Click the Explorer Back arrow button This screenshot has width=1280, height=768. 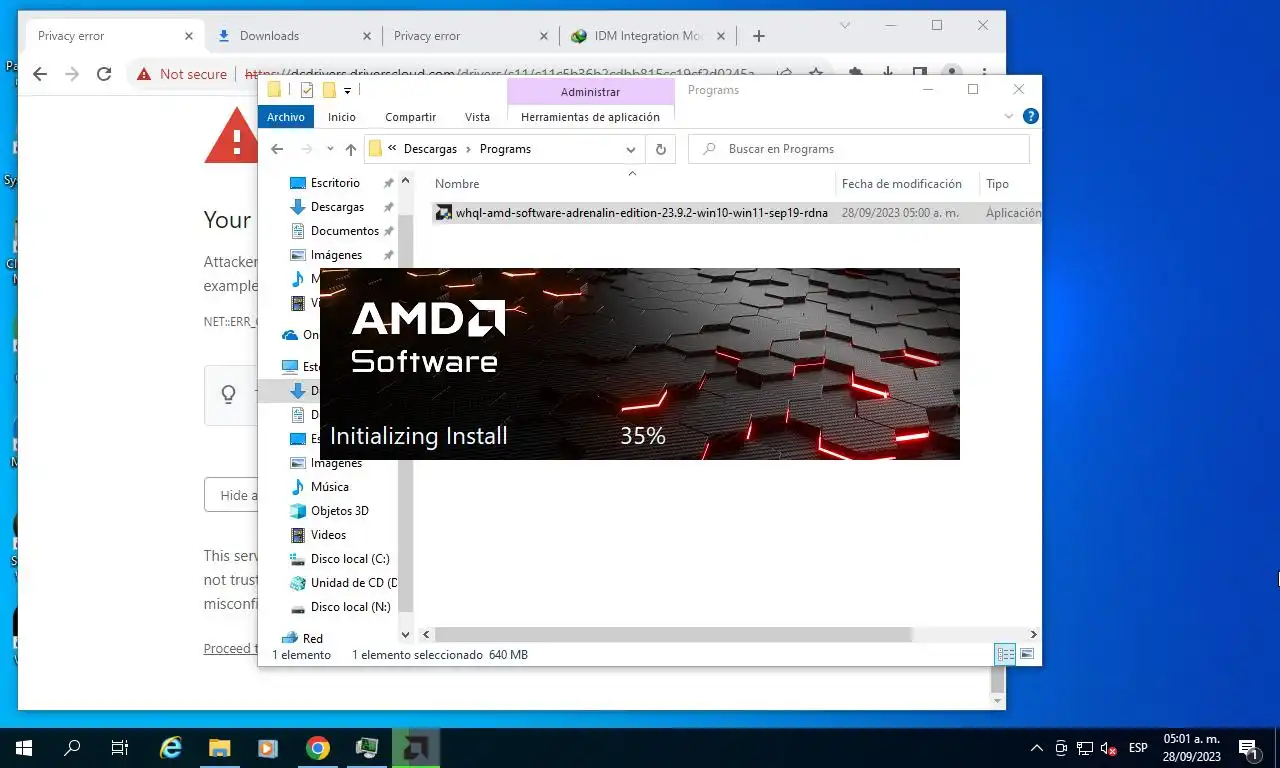[277, 149]
